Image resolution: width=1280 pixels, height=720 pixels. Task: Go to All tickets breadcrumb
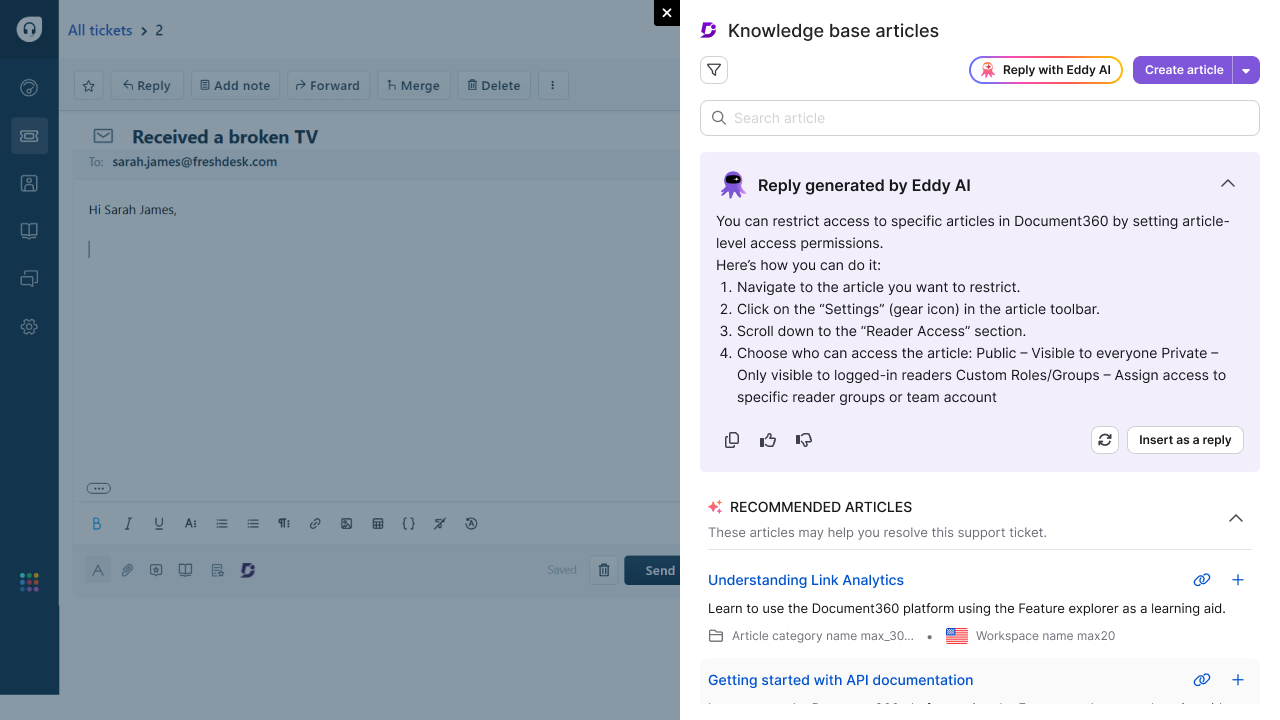point(100,31)
